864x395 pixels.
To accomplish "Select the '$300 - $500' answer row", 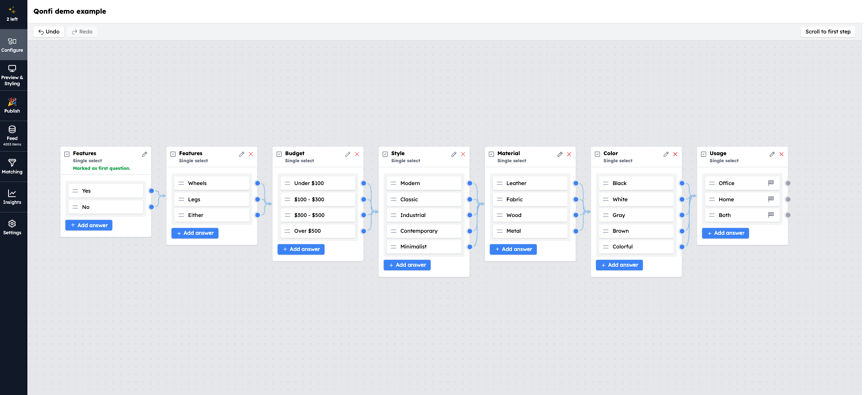I will click(318, 215).
